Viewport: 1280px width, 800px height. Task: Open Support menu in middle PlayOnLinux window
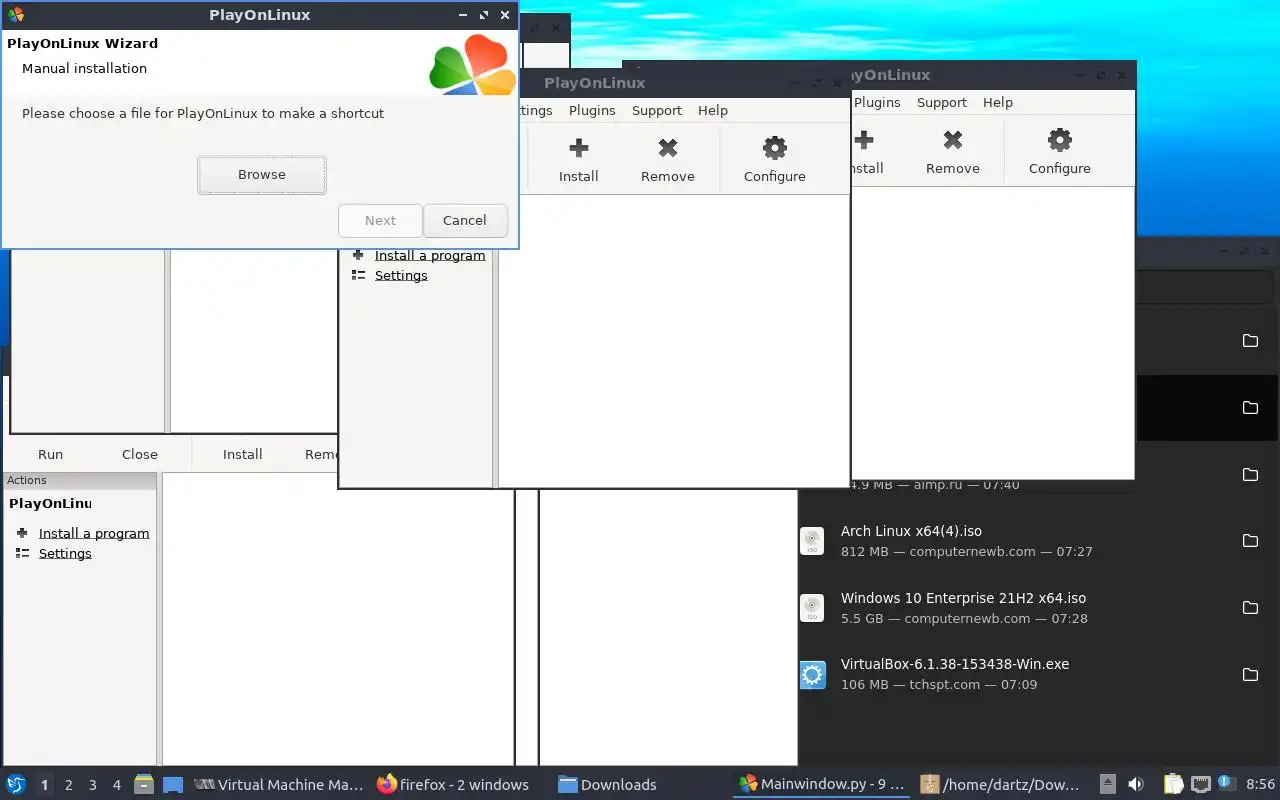pos(657,111)
